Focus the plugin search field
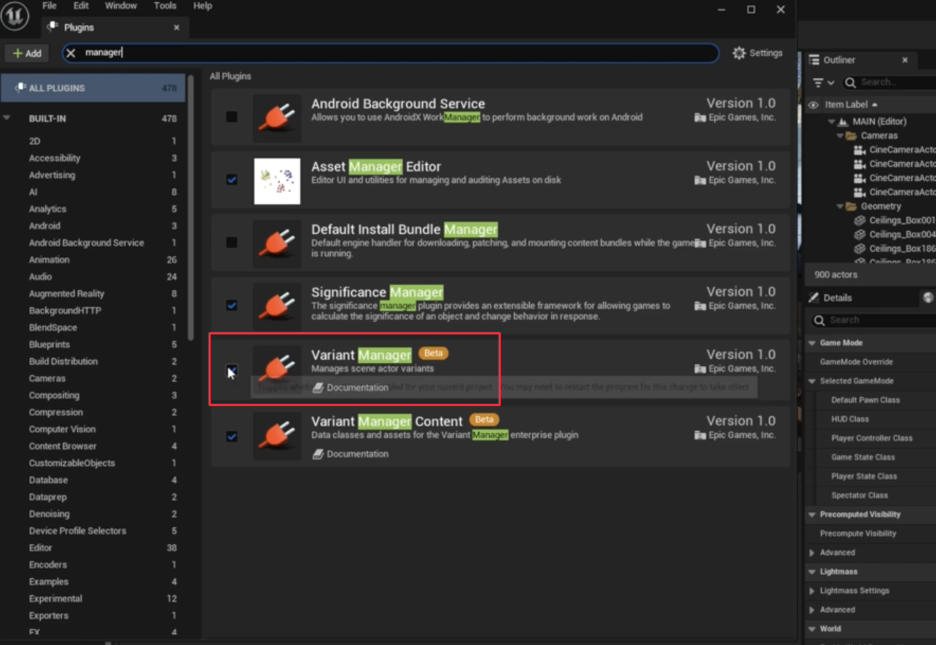This screenshot has height=645, width=936. pos(390,53)
